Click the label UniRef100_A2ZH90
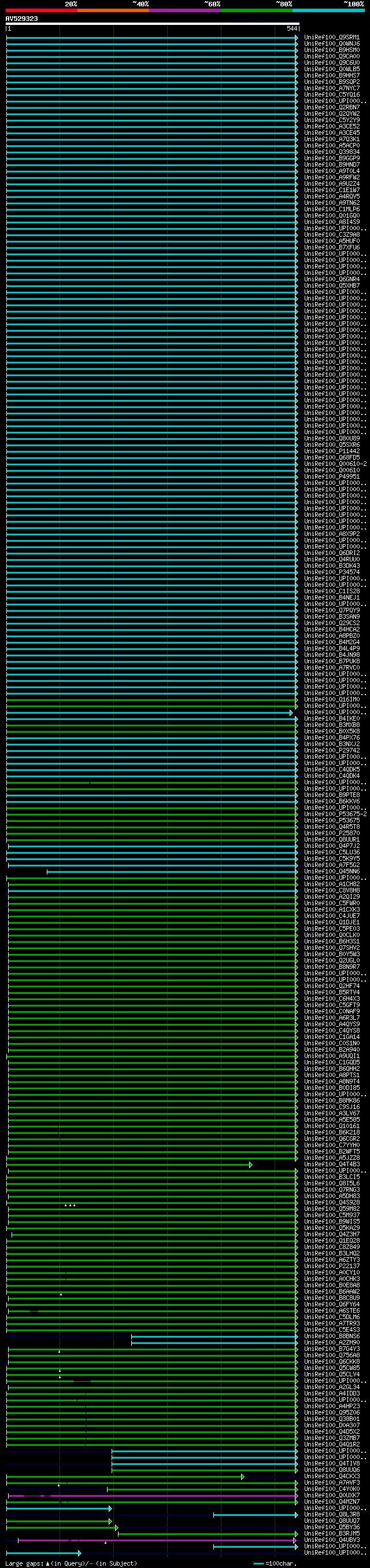 coord(332,1342)
